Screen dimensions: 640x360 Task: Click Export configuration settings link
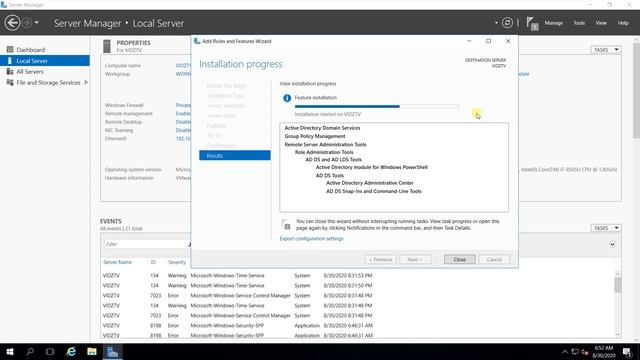[x=311, y=238]
